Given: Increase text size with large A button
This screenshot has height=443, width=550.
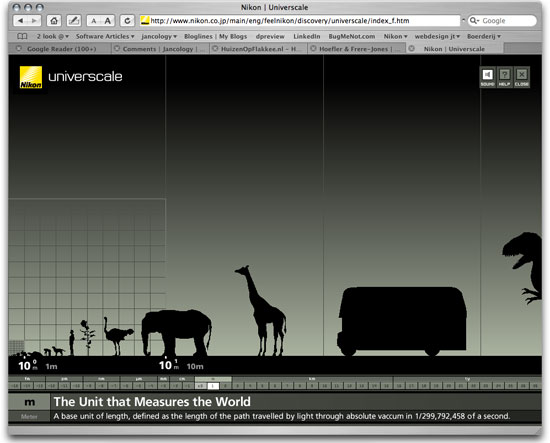Looking at the screenshot, I should pos(108,21).
